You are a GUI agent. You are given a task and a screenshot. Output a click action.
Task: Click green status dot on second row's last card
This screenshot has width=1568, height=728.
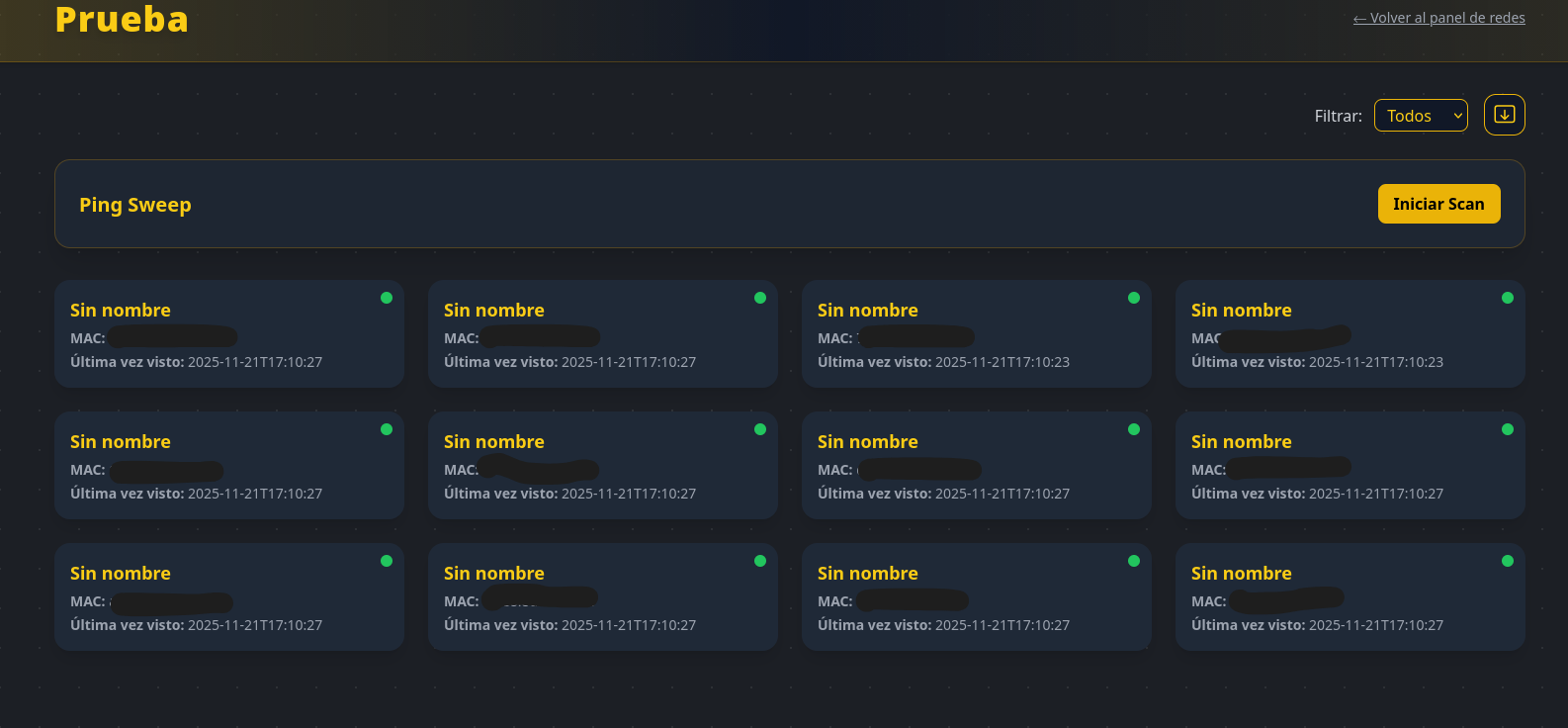tap(1508, 429)
